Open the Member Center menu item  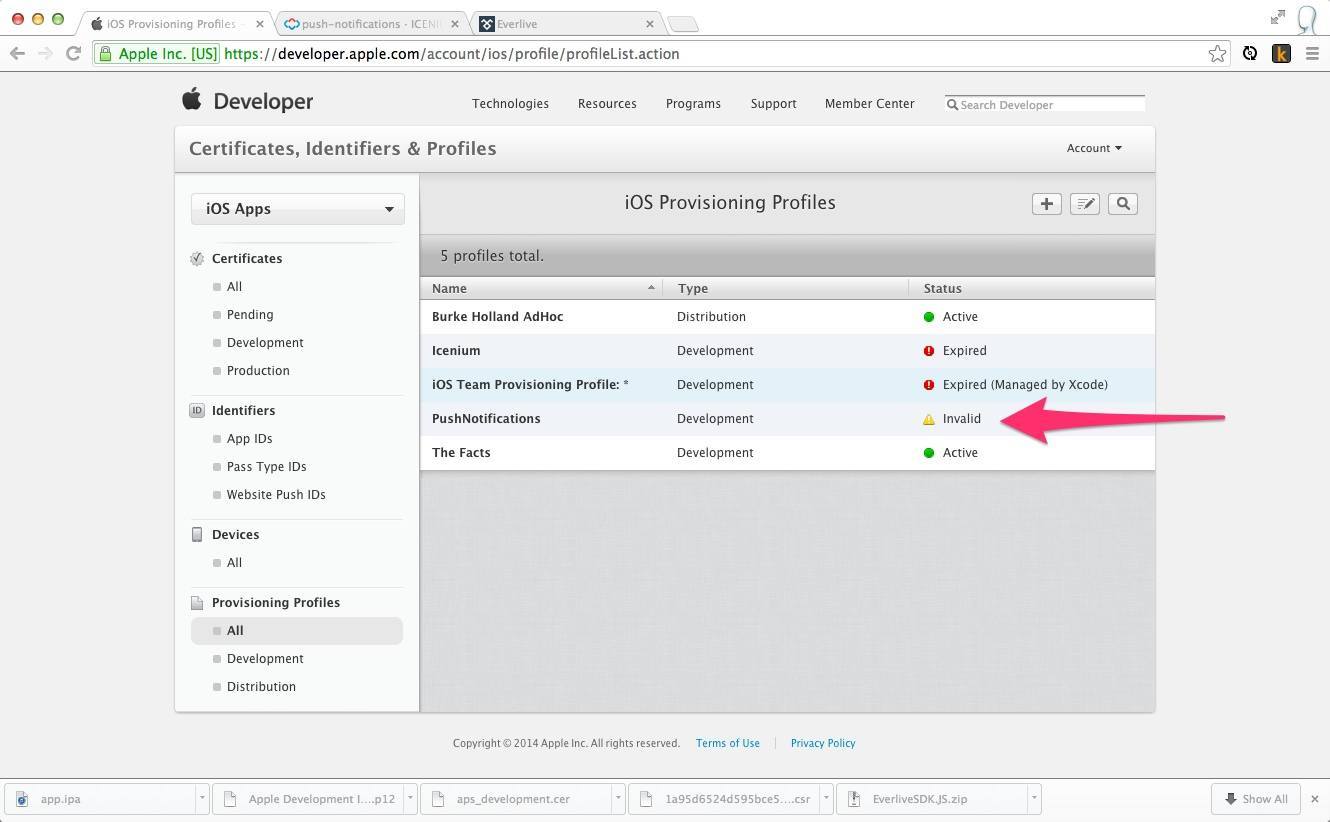[x=869, y=104]
